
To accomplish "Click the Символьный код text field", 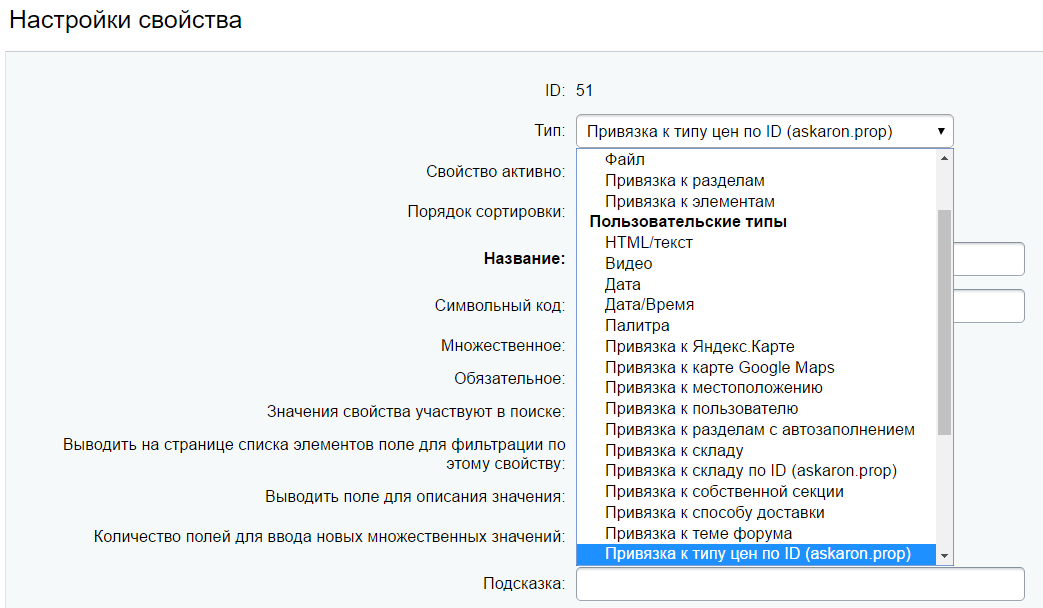I will (988, 306).
